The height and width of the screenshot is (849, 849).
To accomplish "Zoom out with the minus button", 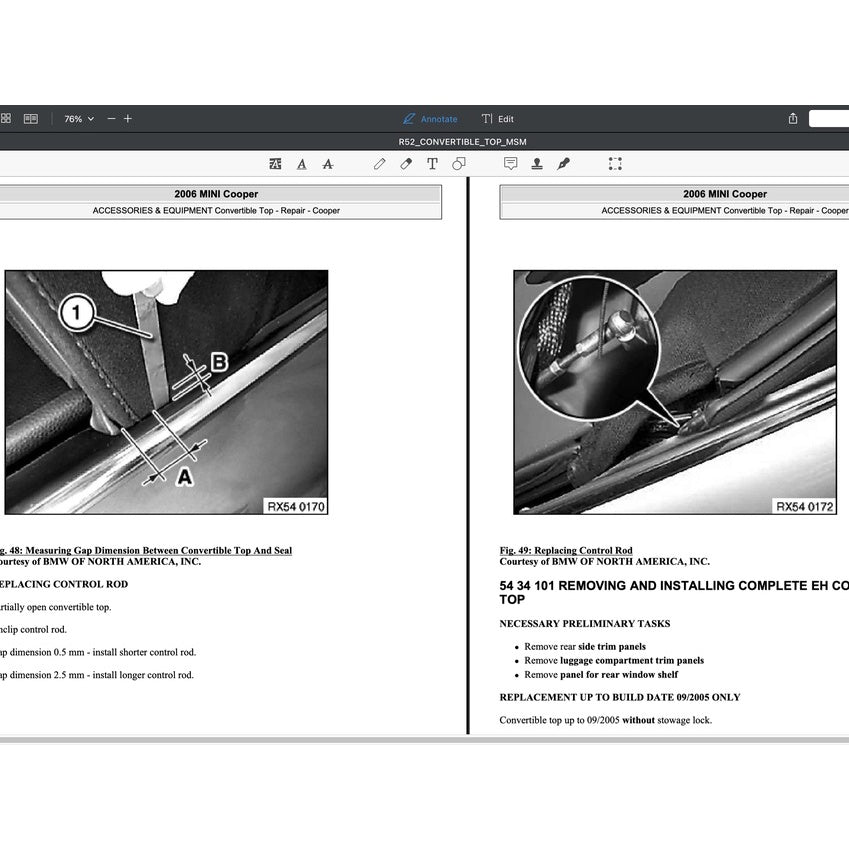I will pyautogui.click(x=110, y=118).
